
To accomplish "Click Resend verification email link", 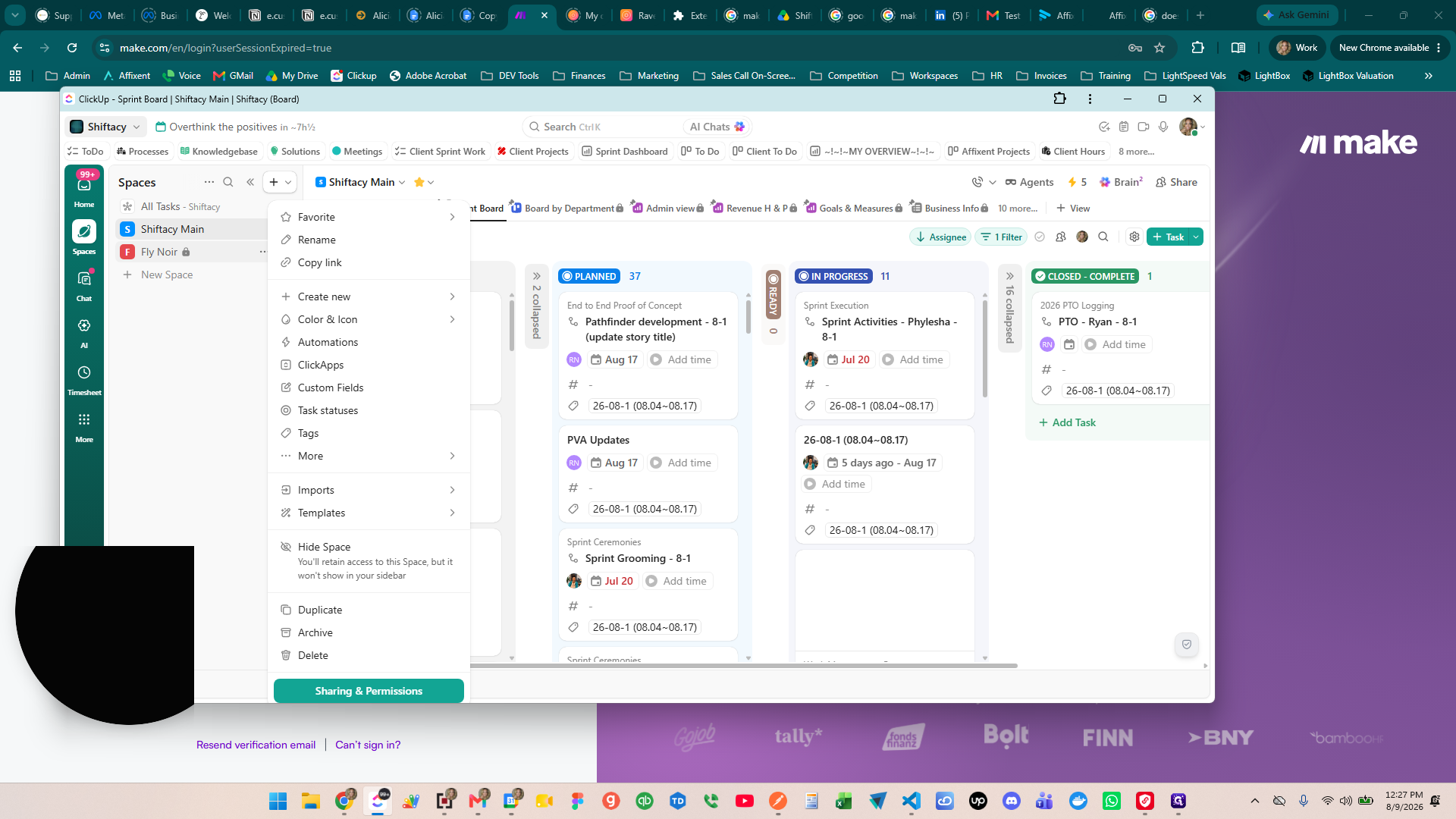I will click(x=256, y=745).
